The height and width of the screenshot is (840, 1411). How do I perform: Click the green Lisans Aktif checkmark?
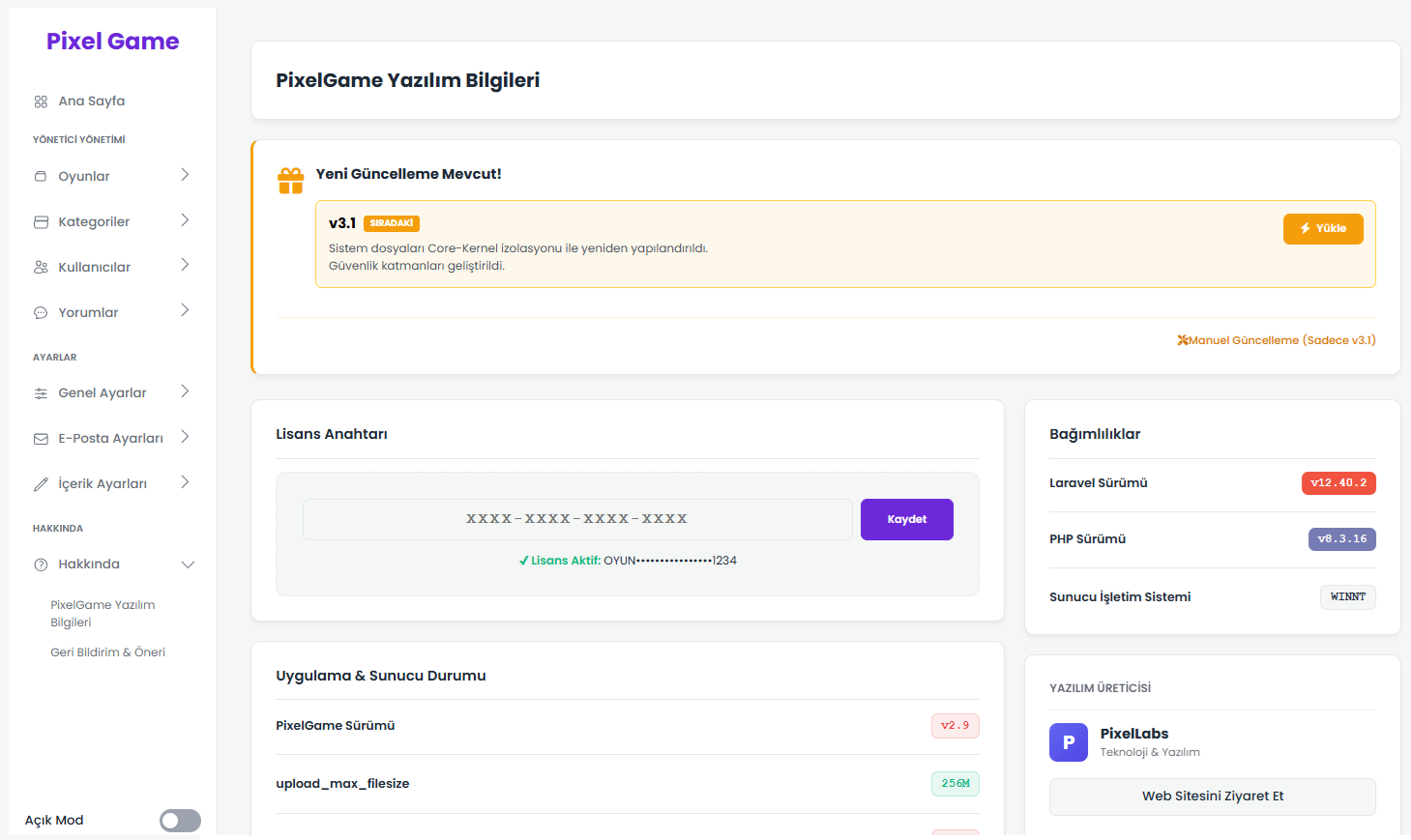524,561
